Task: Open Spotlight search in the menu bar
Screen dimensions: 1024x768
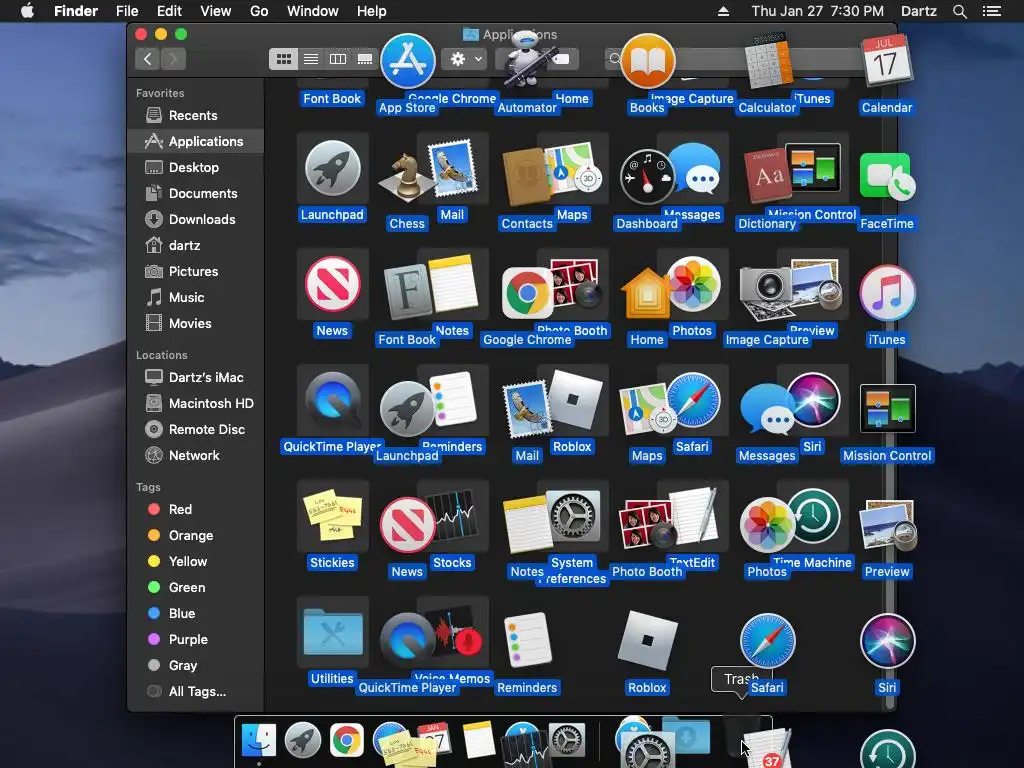Action: (959, 11)
